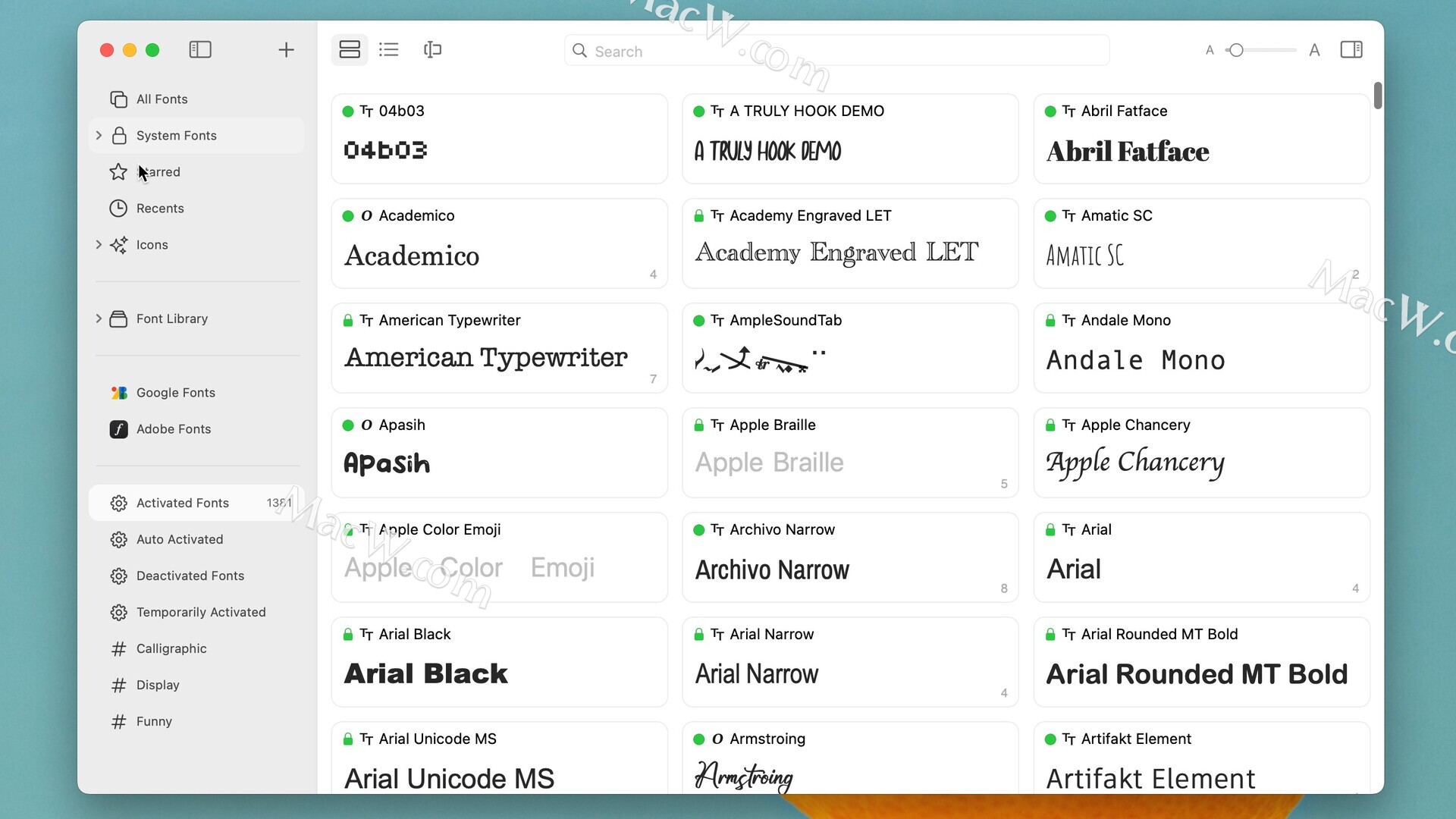Open the Abril Fatface font card
Viewport: 1456px width, 819px height.
tap(1202, 139)
